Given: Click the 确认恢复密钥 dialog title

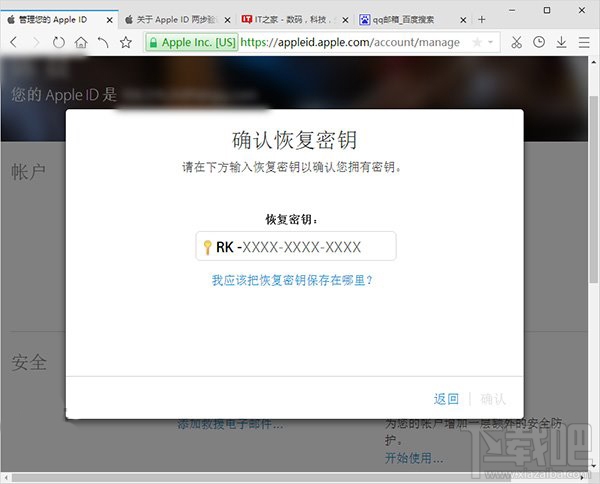Looking at the screenshot, I should 295,140.
